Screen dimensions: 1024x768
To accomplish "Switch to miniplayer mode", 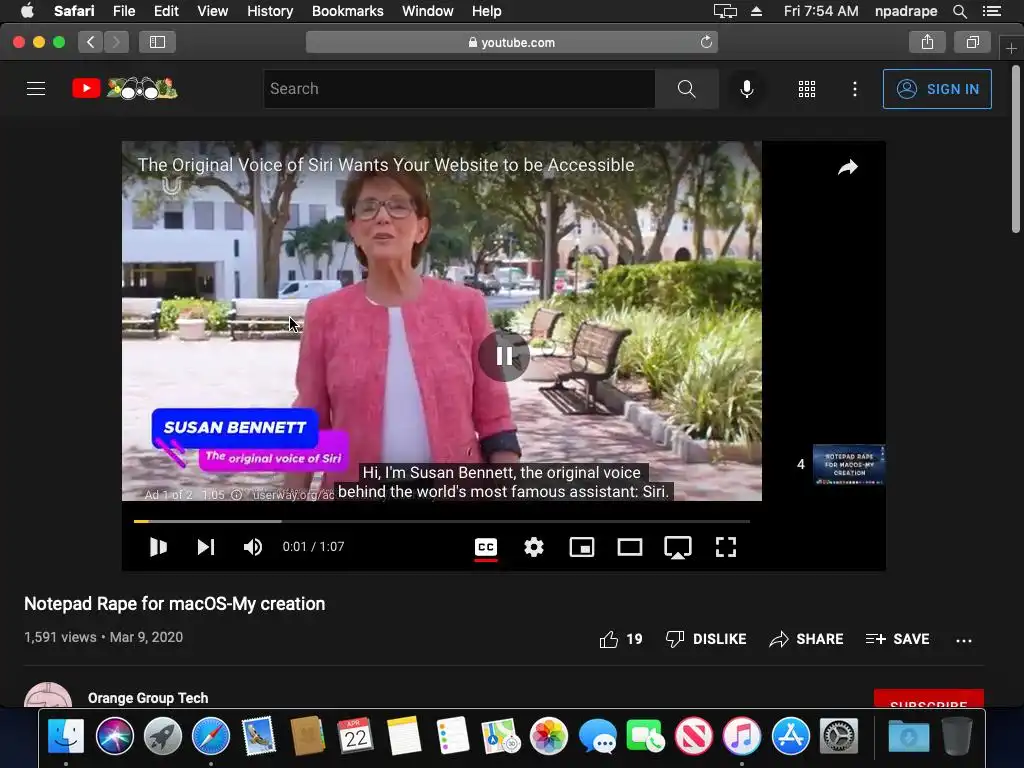I will (582, 547).
